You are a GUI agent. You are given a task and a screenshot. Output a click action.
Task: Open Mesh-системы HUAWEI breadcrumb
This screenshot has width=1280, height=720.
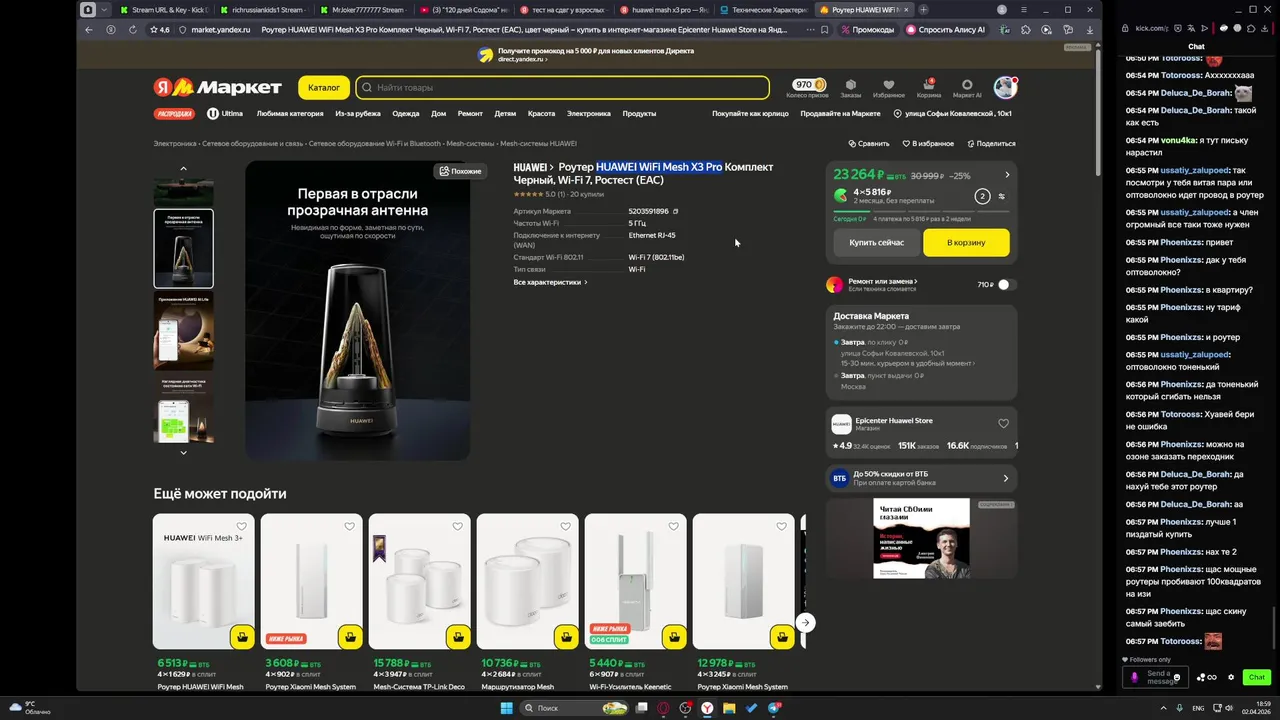538,144
